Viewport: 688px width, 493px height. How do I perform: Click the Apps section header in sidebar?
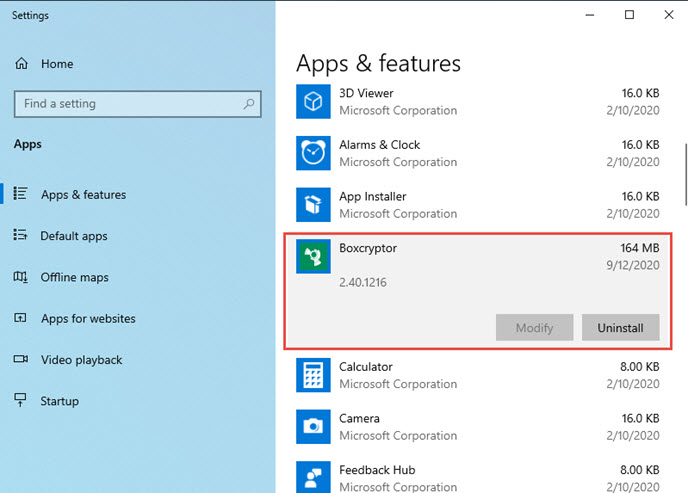pos(27,144)
